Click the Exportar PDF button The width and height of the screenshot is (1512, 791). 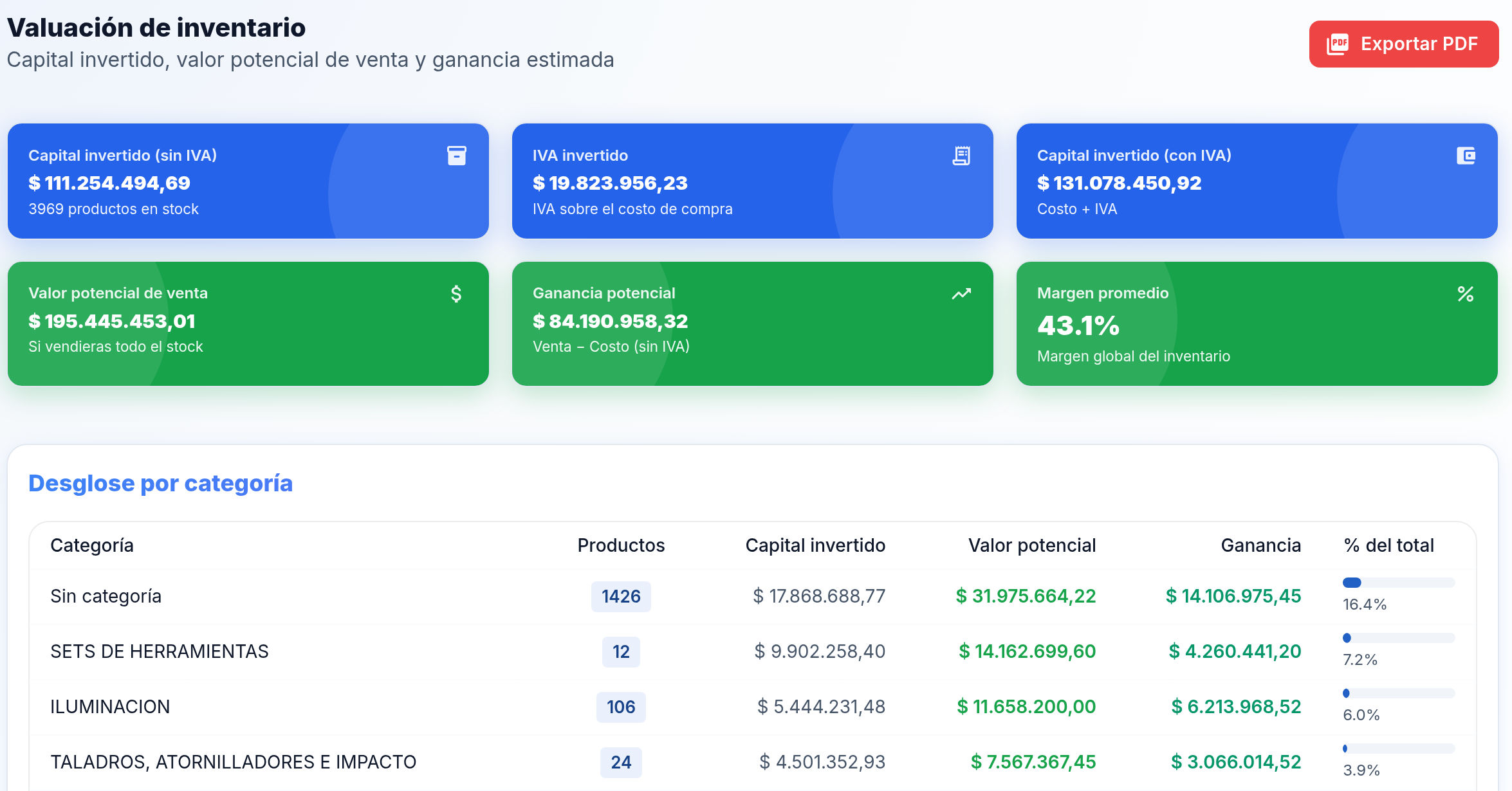click(1404, 44)
